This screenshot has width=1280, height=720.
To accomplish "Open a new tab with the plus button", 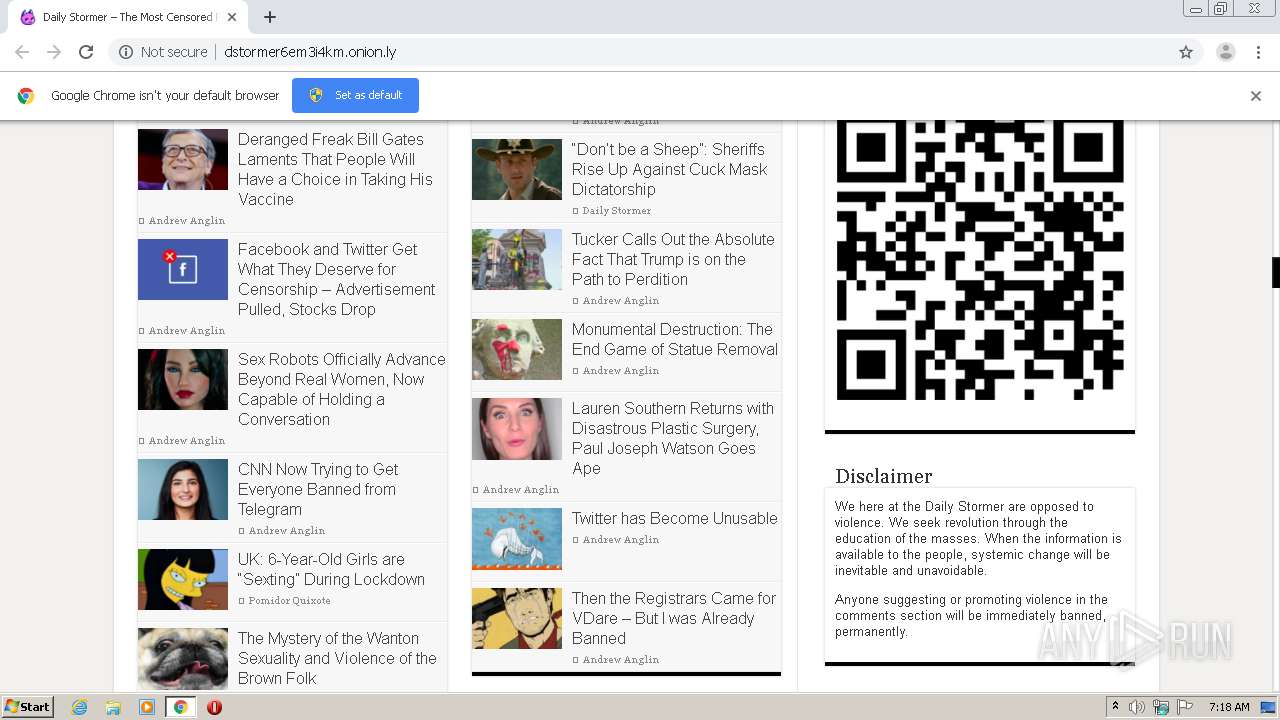I will [x=269, y=17].
